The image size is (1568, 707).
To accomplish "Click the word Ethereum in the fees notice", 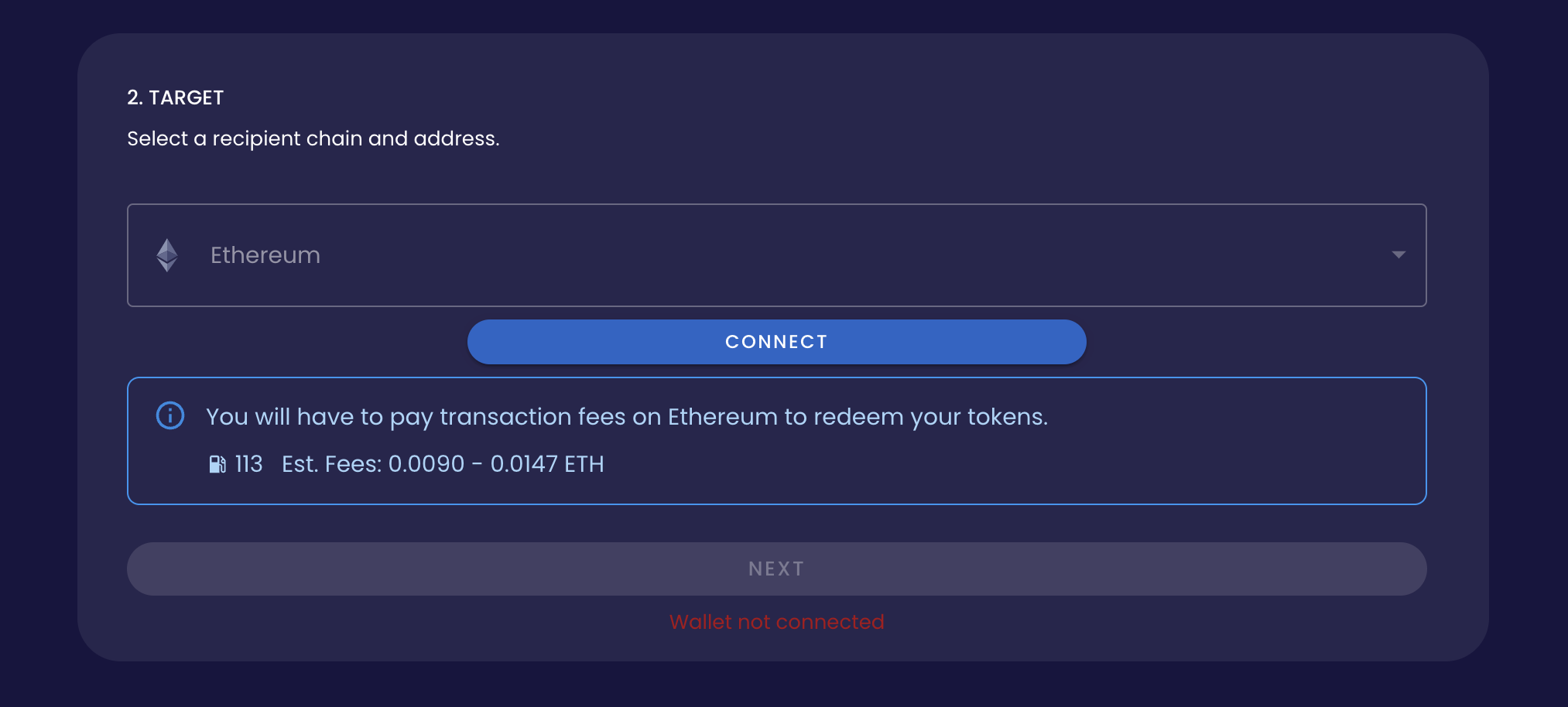I will (x=722, y=417).
